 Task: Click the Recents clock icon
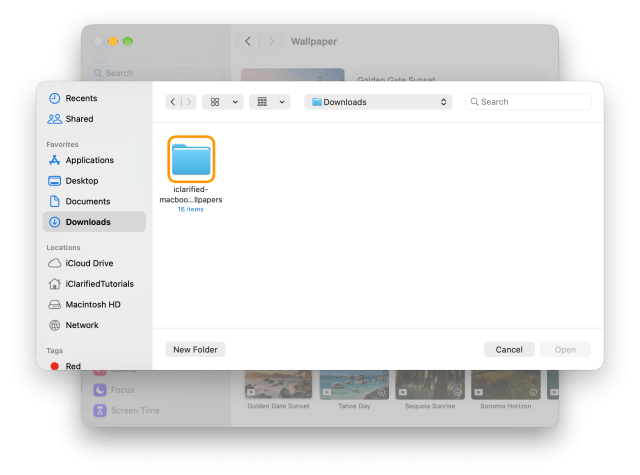(54, 98)
